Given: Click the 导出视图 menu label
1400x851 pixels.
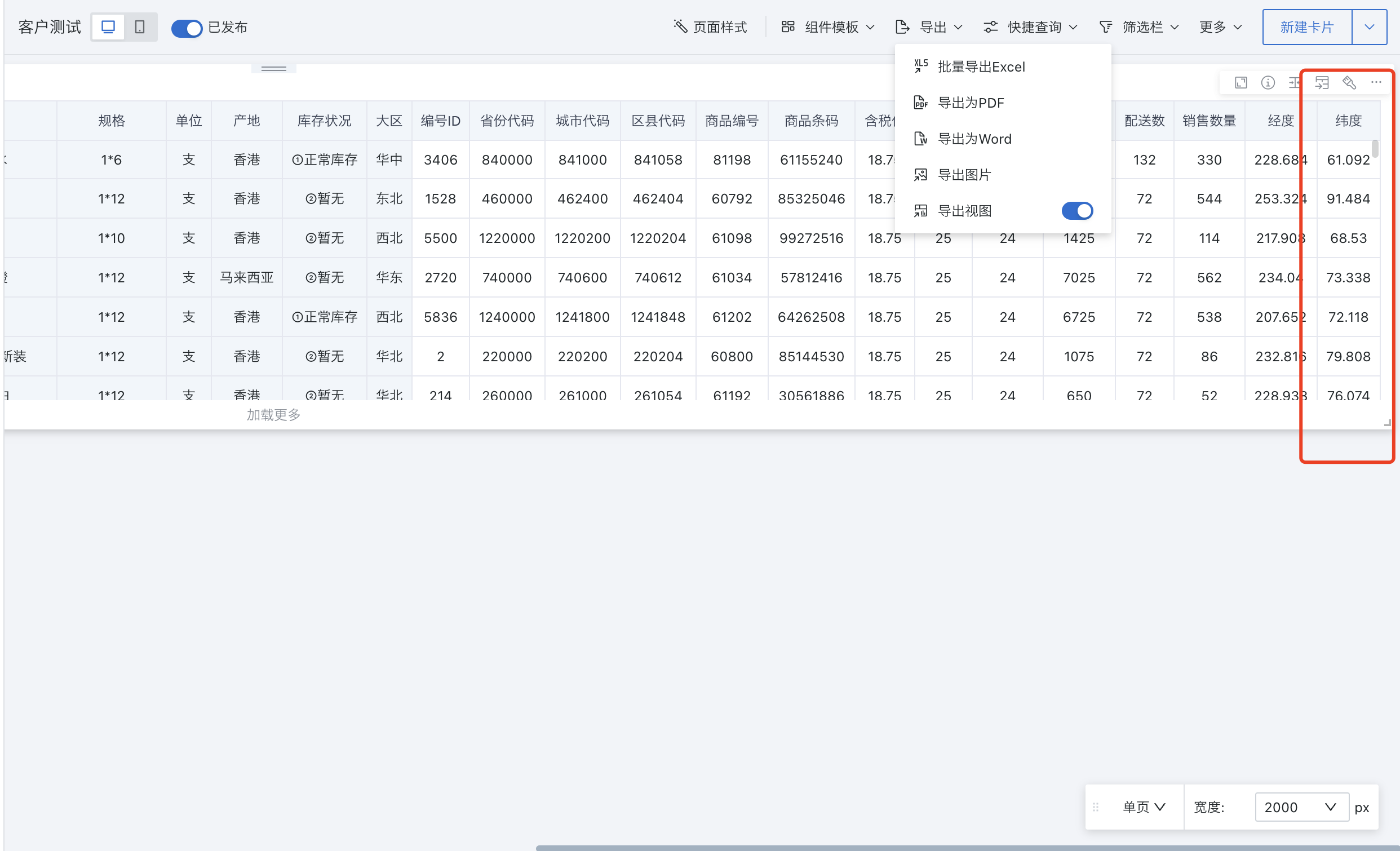Looking at the screenshot, I should coord(965,211).
